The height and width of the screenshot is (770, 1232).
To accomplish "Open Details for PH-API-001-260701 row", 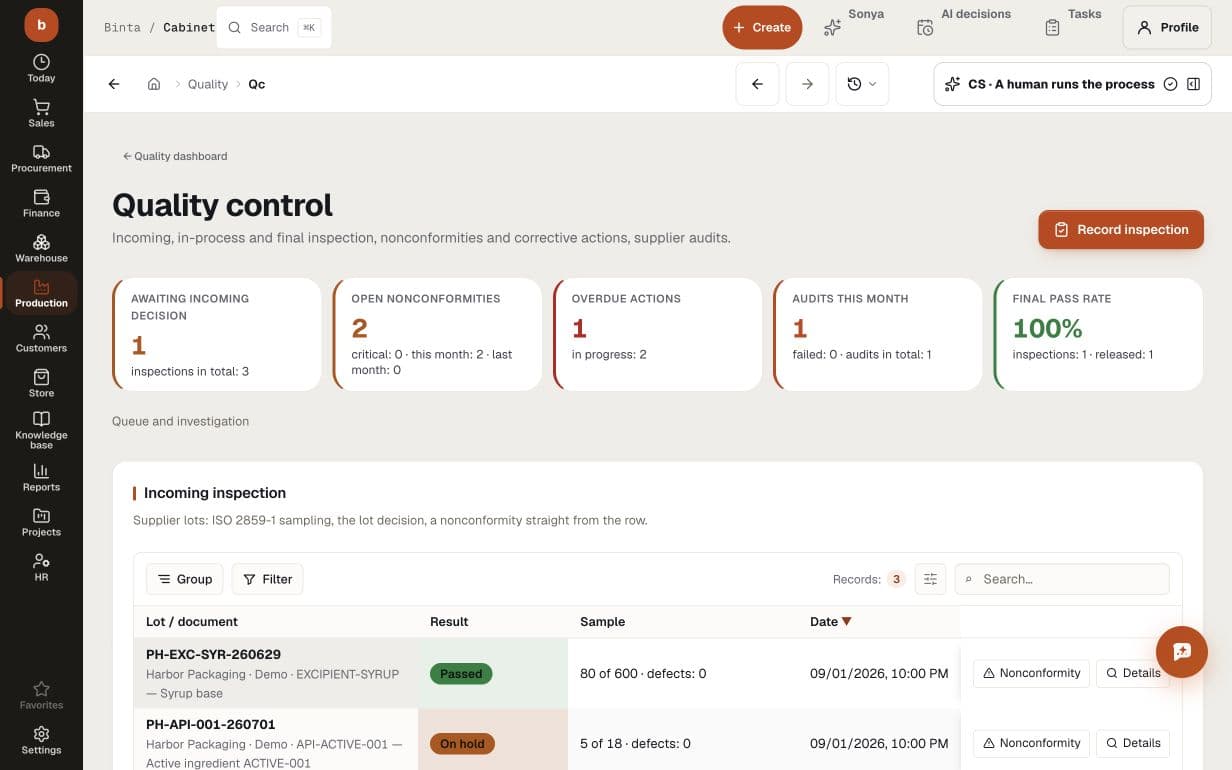I will [x=1132, y=743].
